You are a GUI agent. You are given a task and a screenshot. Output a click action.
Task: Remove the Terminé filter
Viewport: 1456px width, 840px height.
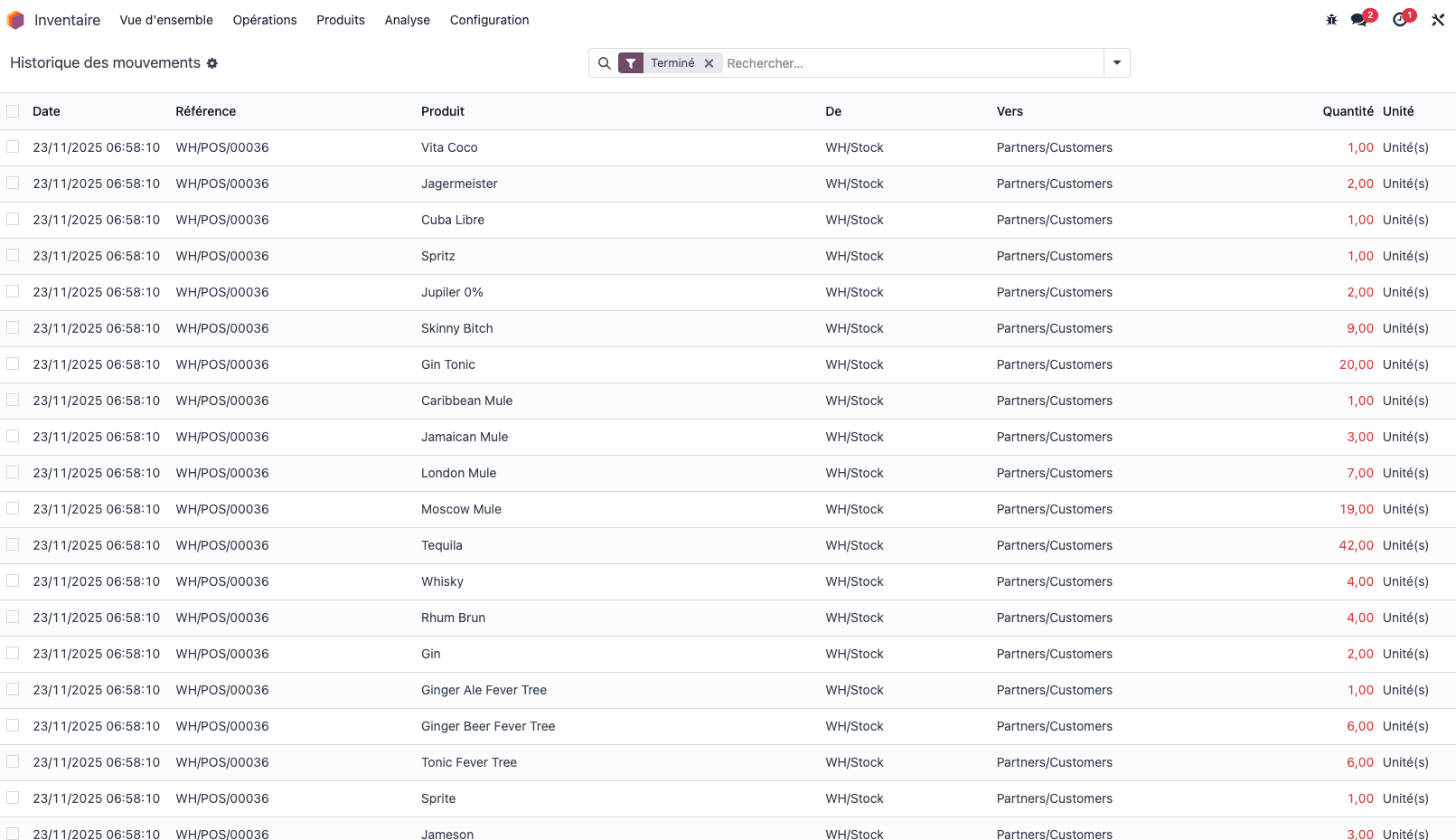point(709,63)
